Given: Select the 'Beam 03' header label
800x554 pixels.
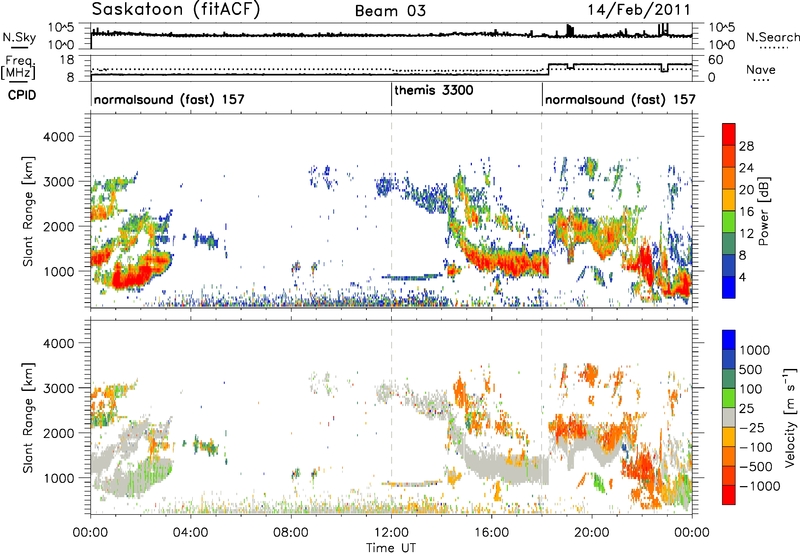Looking at the screenshot, I should pos(390,11).
